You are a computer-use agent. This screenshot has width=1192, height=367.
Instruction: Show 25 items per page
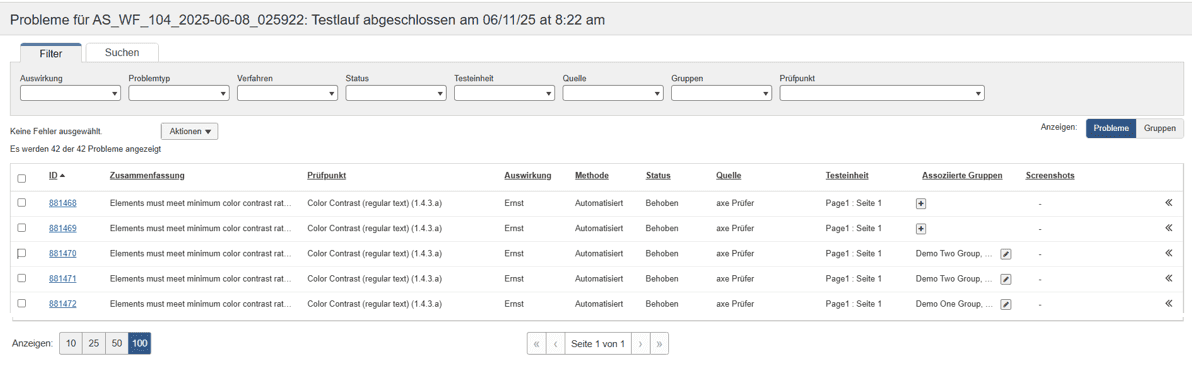(94, 343)
